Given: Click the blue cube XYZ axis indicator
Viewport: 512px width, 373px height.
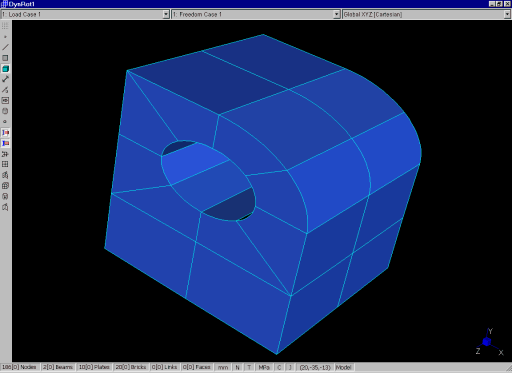Looking at the screenshot, I should [487, 342].
